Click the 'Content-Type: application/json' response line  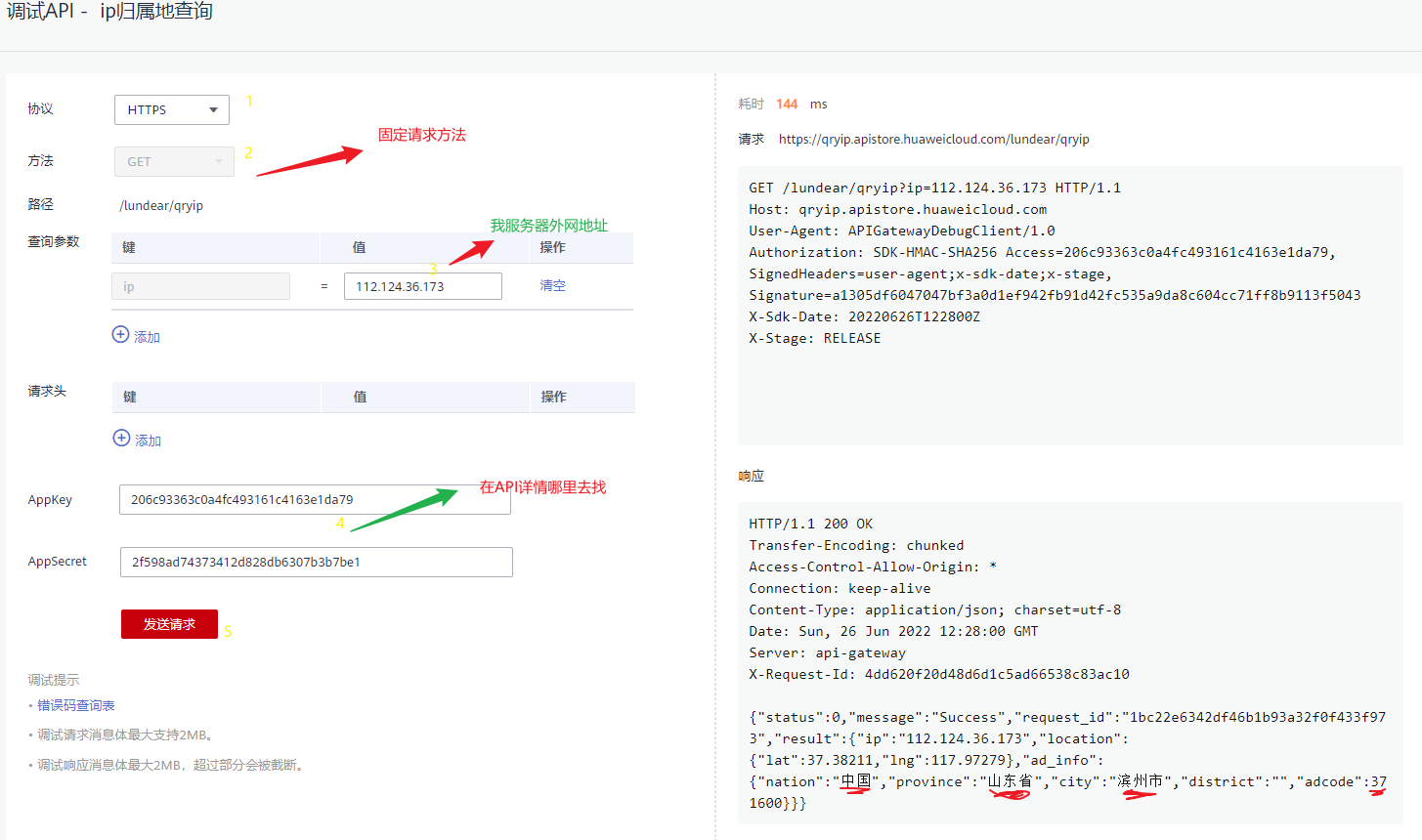[x=935, y=609]
